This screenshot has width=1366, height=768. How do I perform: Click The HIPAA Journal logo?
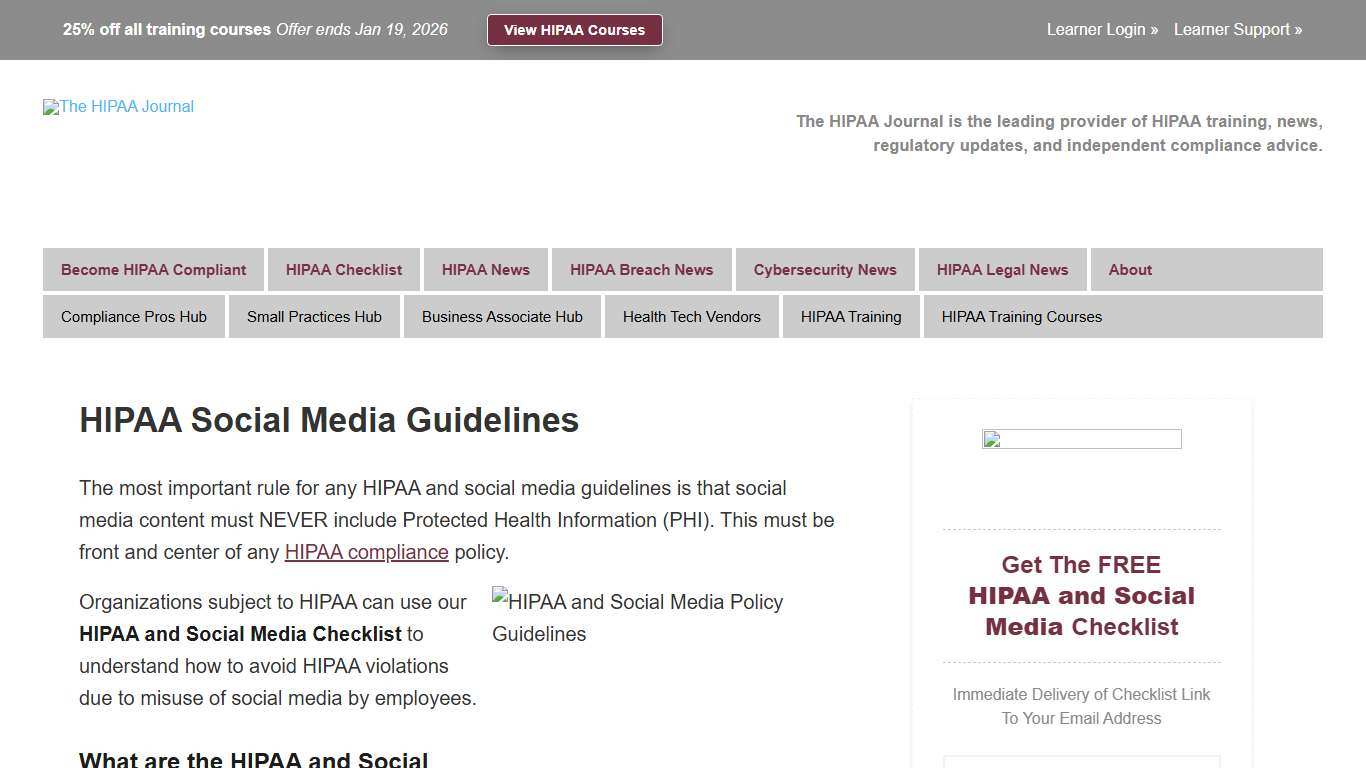coord(117,107)
